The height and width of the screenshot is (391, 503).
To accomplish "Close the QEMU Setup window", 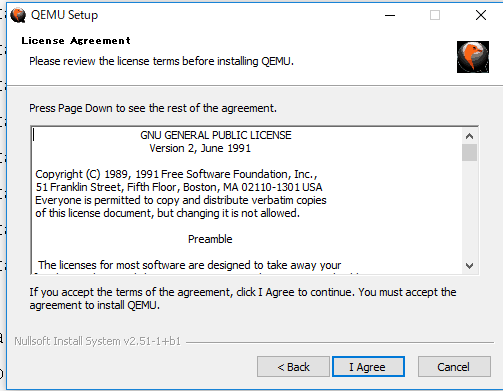I will point(481,15).
